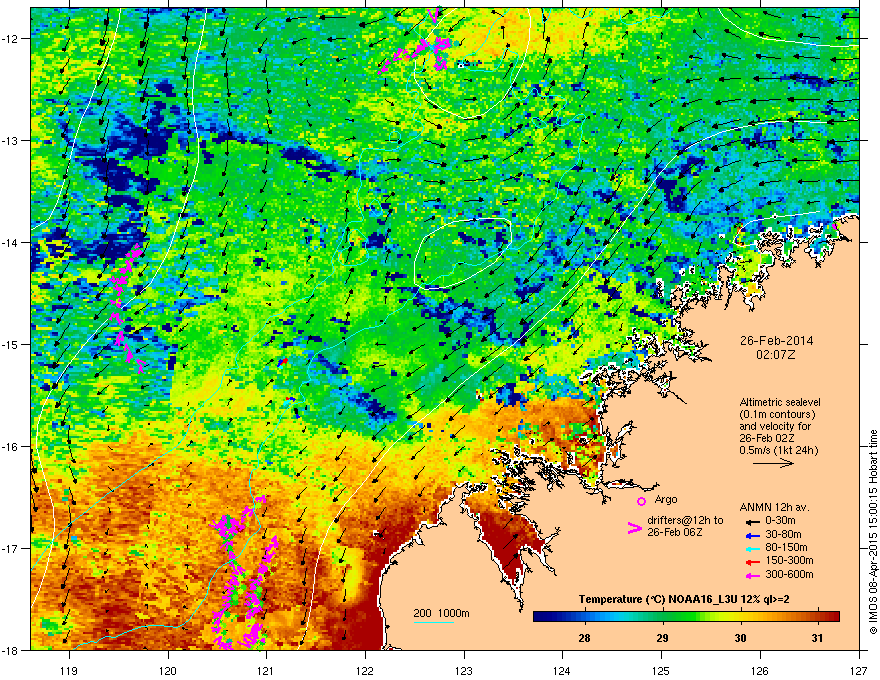Click the 29 degree colorbar label
The width and height of the screenshot is (880, 680).
point(662,638)
